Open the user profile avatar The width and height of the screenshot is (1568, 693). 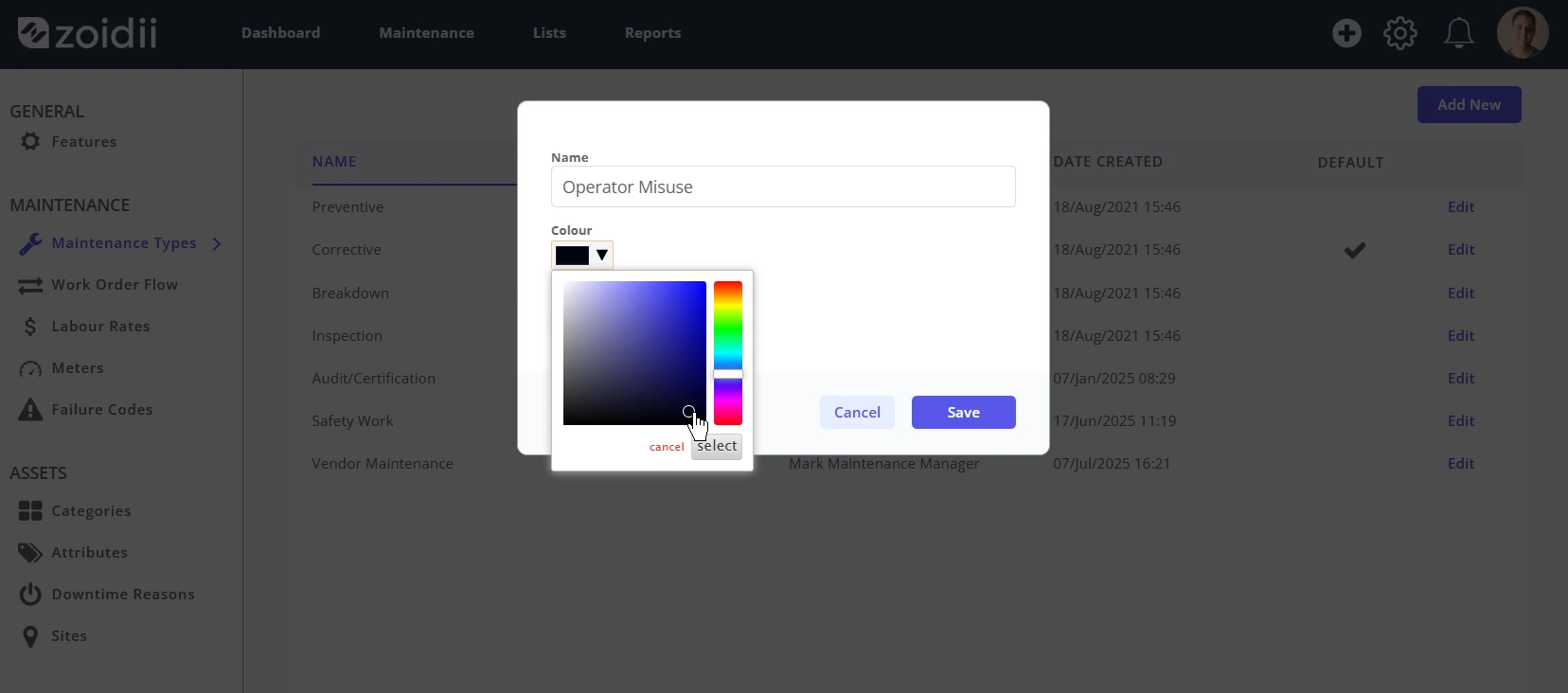(x=1523, y=33)
